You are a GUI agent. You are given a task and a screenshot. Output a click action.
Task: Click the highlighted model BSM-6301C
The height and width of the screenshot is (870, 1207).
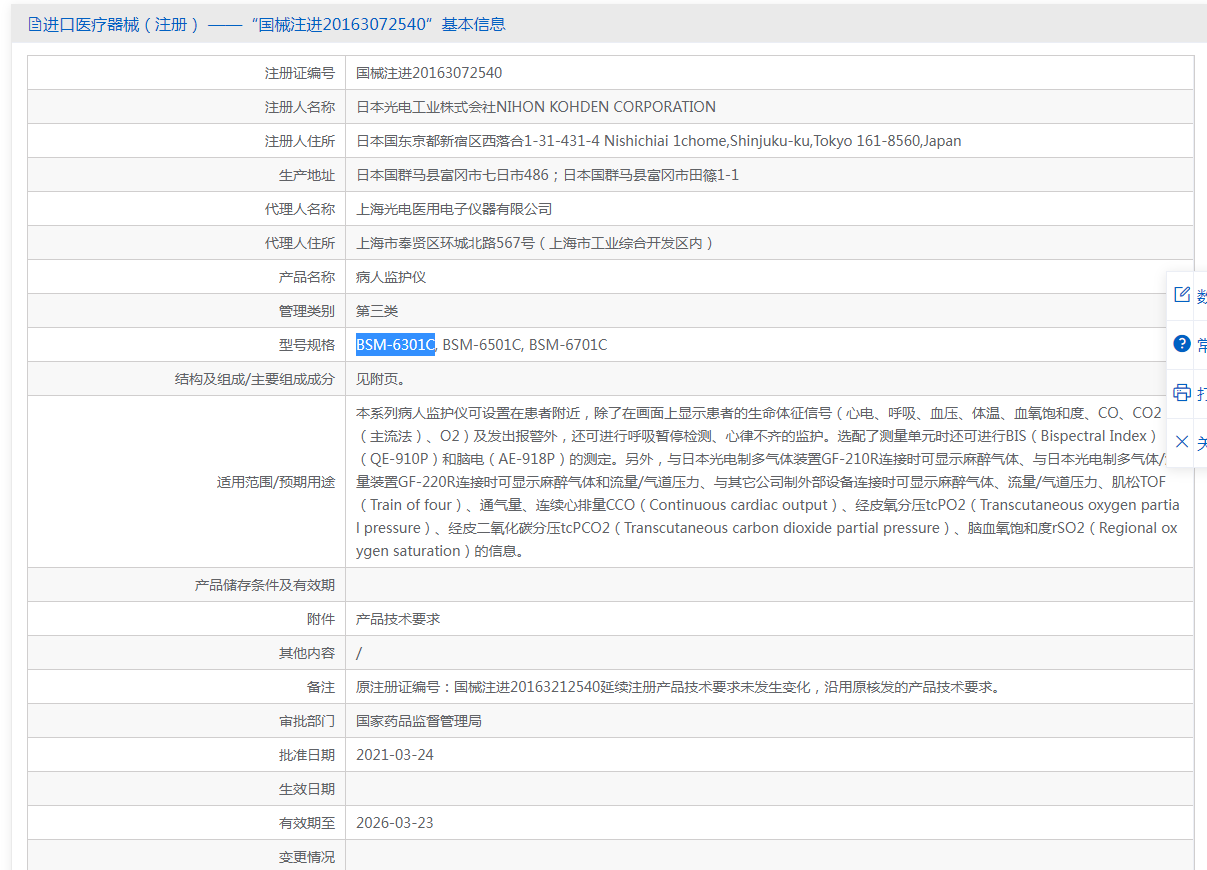[395, 345]
